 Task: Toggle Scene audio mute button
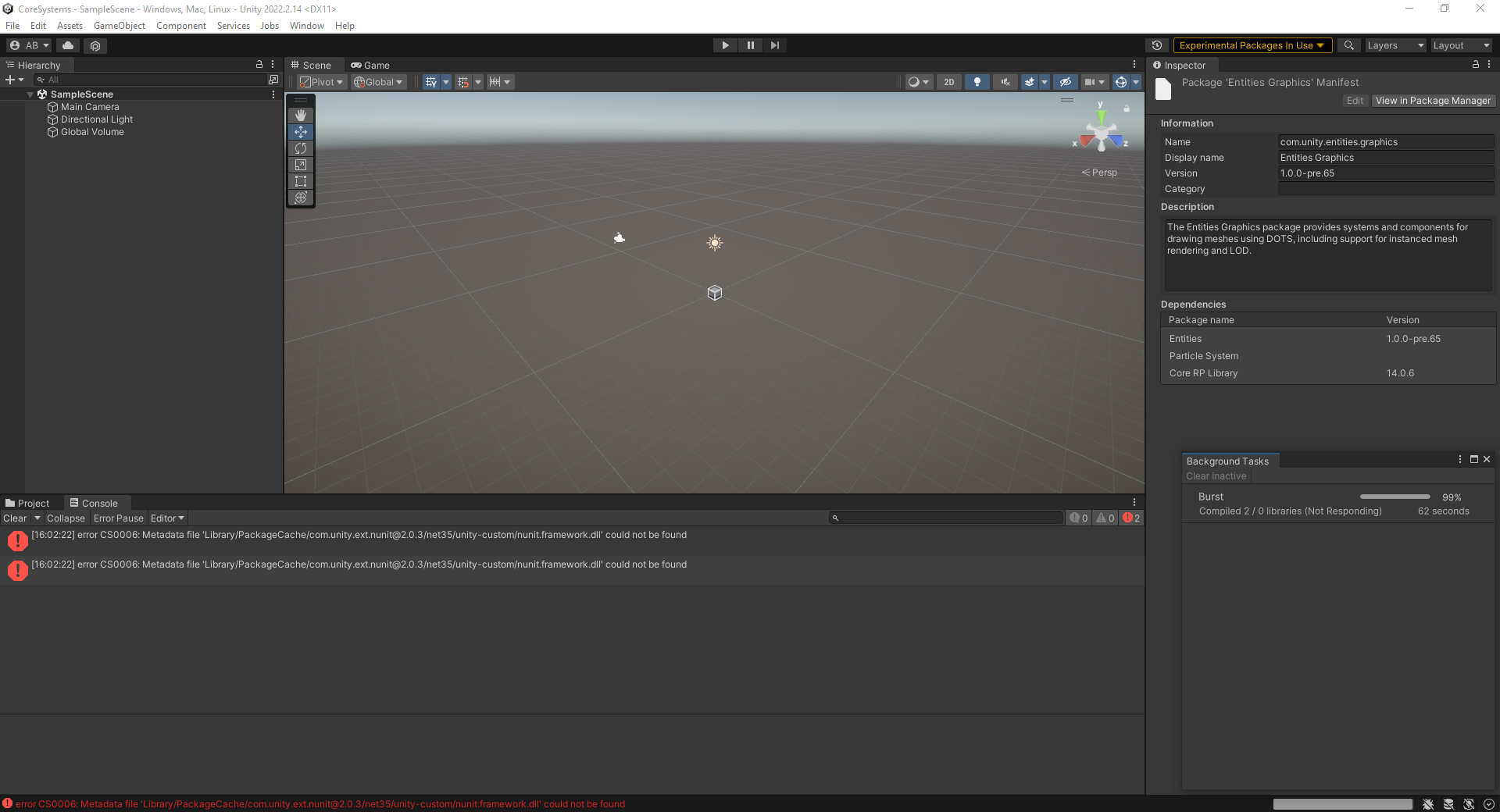[1005, 82]
